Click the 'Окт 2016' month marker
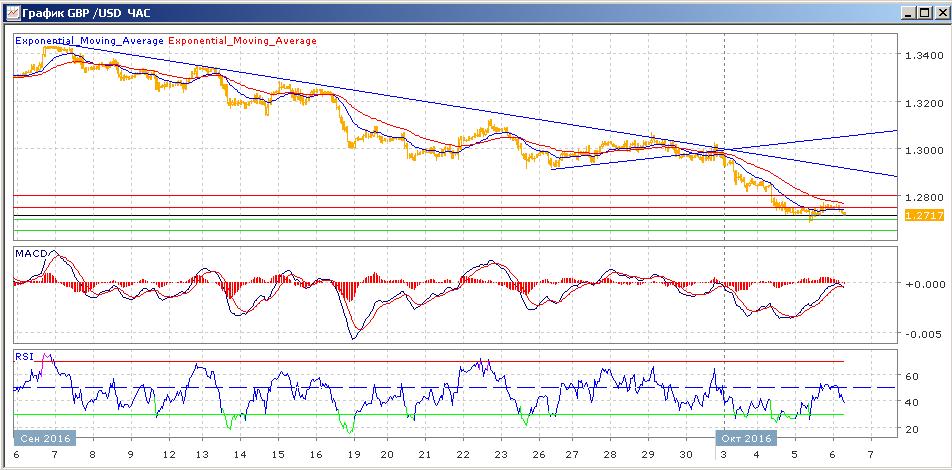Image resolution: width=952 pixels, height=470 pixels. (x=746, y=438)
